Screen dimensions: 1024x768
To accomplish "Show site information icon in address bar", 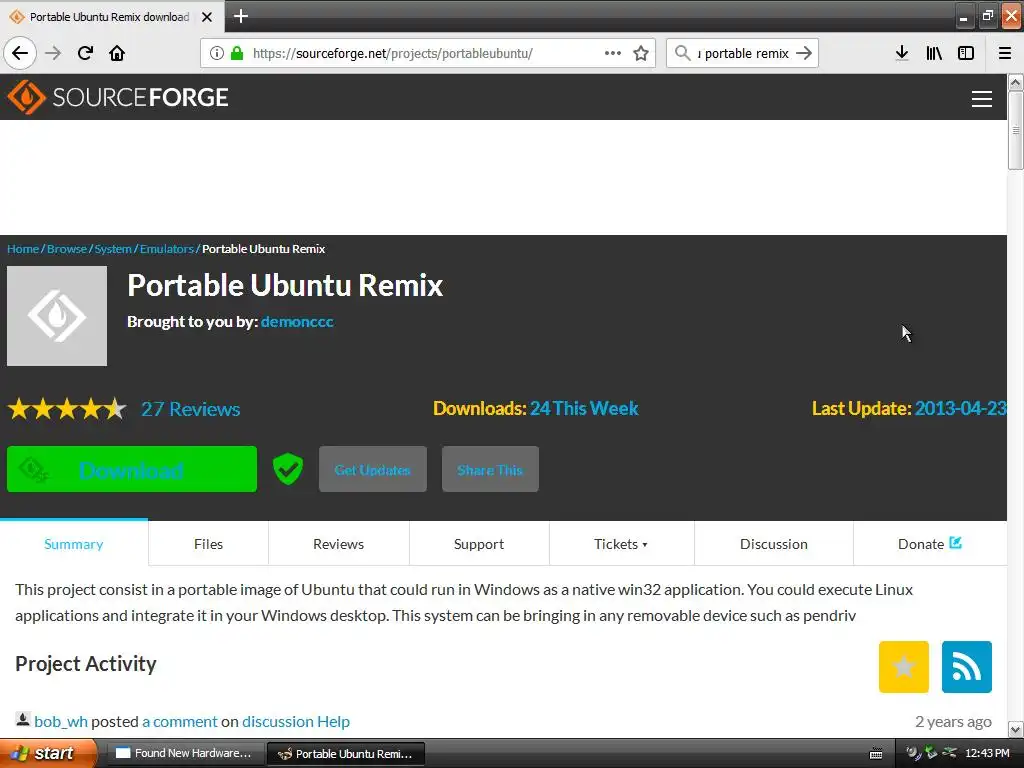I will click(217, 53).
